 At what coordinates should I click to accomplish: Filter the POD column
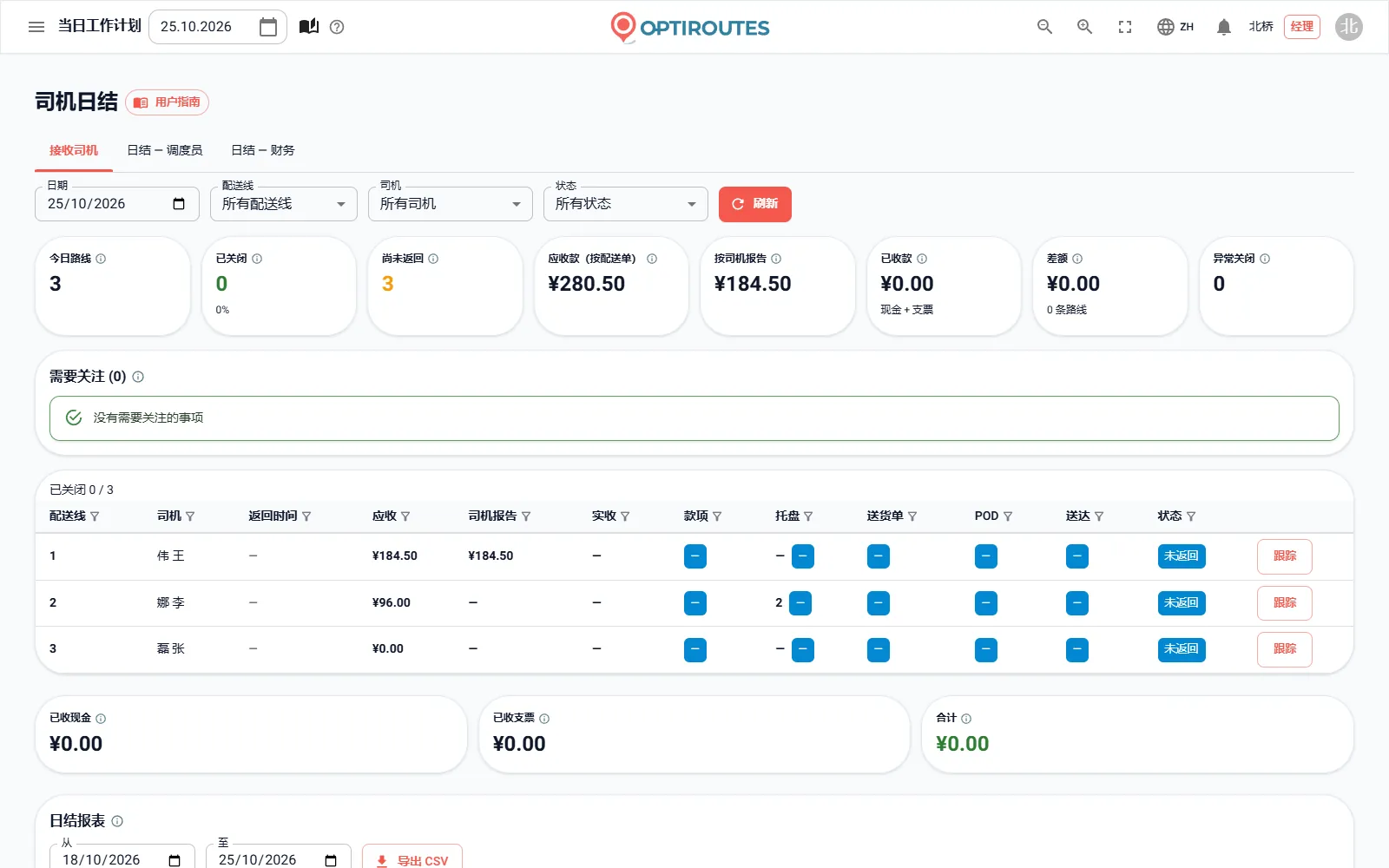[x=1008, y=516]
